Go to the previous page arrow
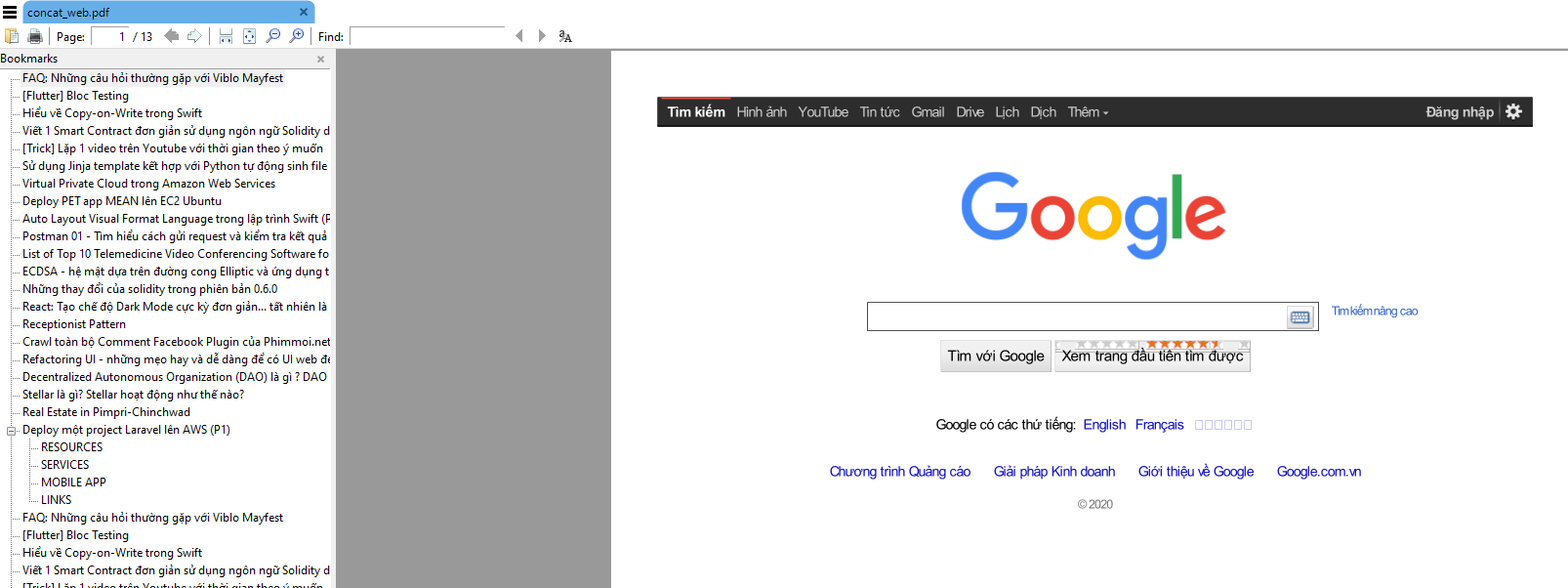This screenshot has width=1568, height=588. (172, 36)
